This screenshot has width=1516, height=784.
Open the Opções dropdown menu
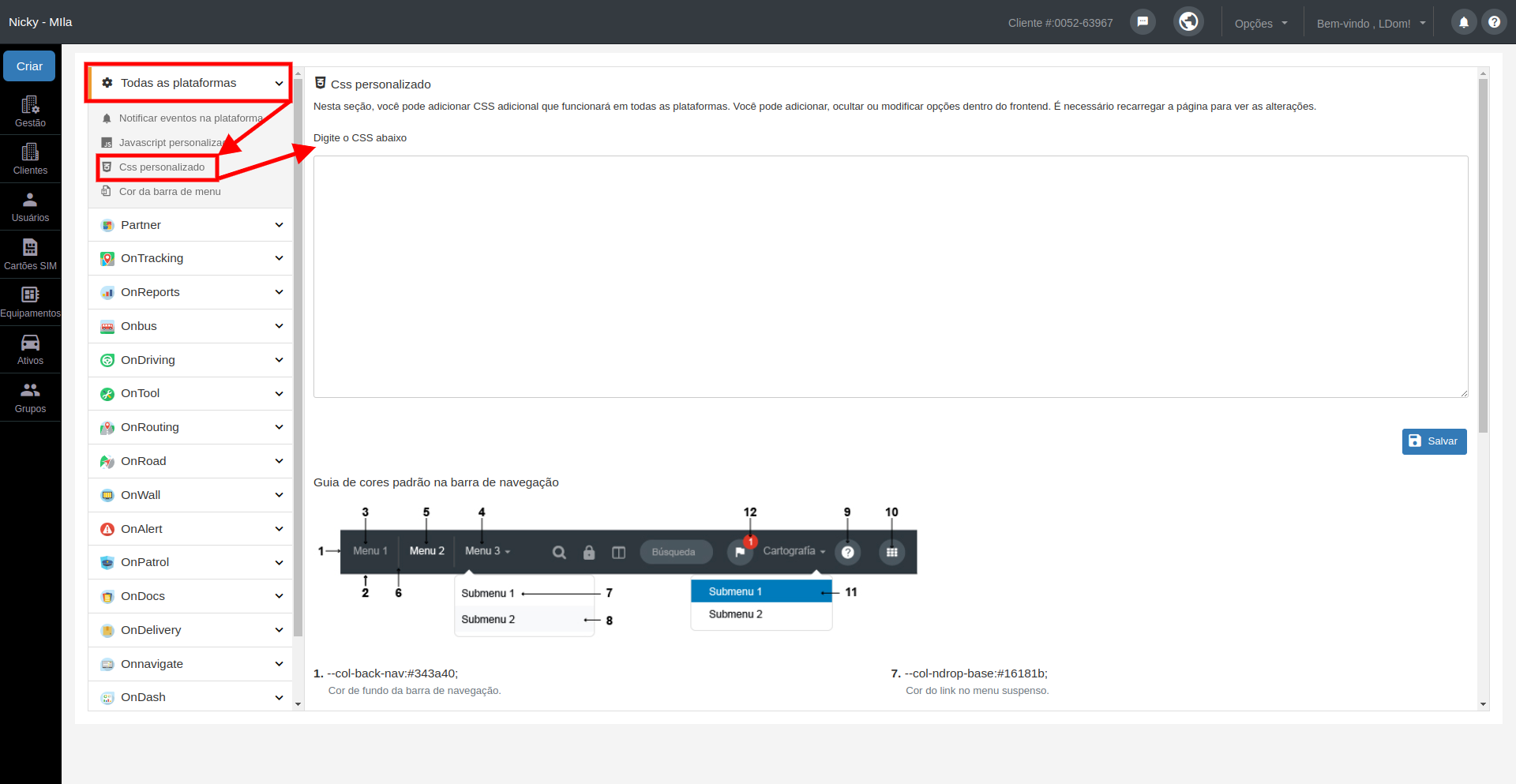[1261, 23]
